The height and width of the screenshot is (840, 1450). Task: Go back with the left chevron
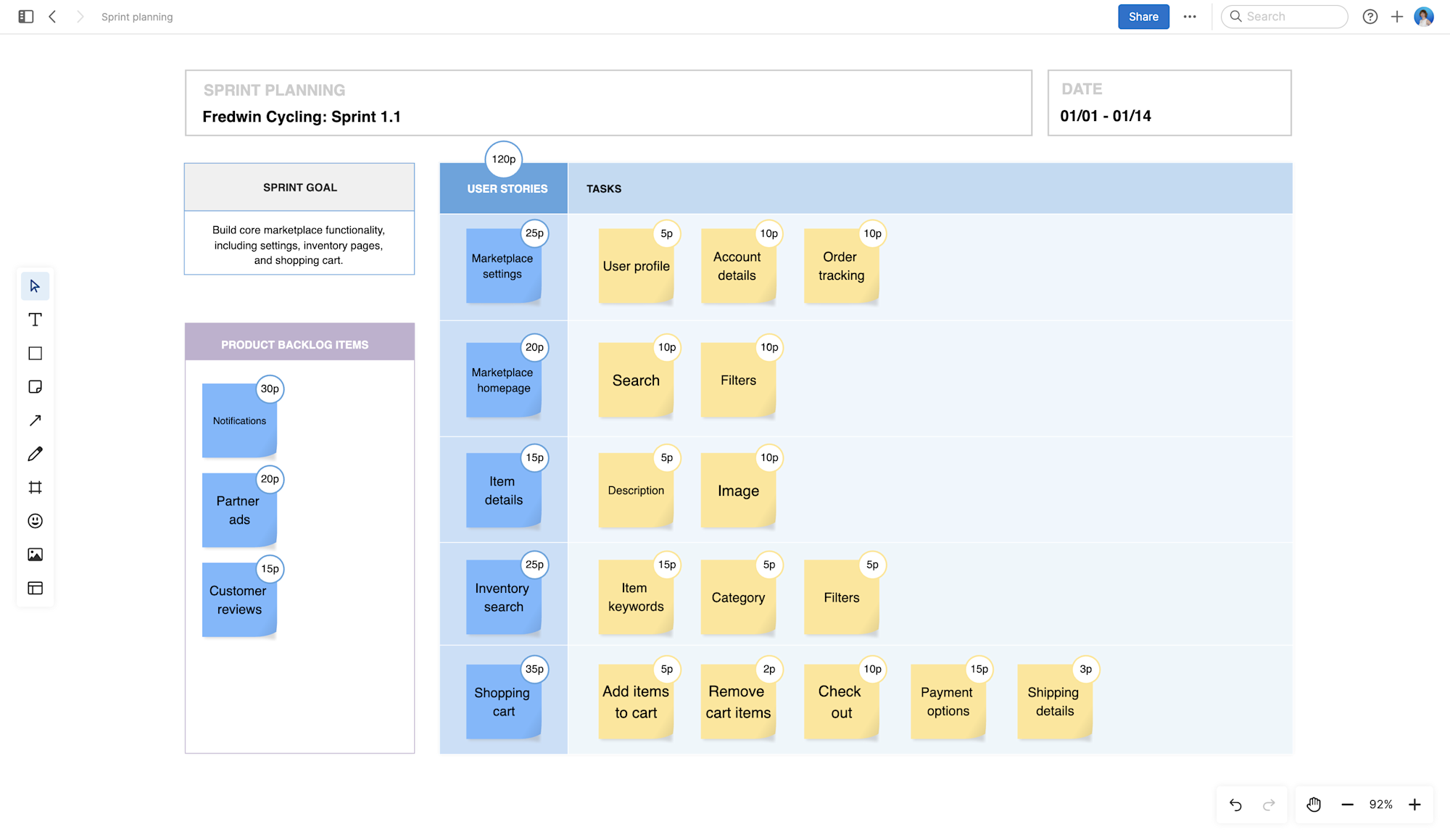tap(53, 17)
